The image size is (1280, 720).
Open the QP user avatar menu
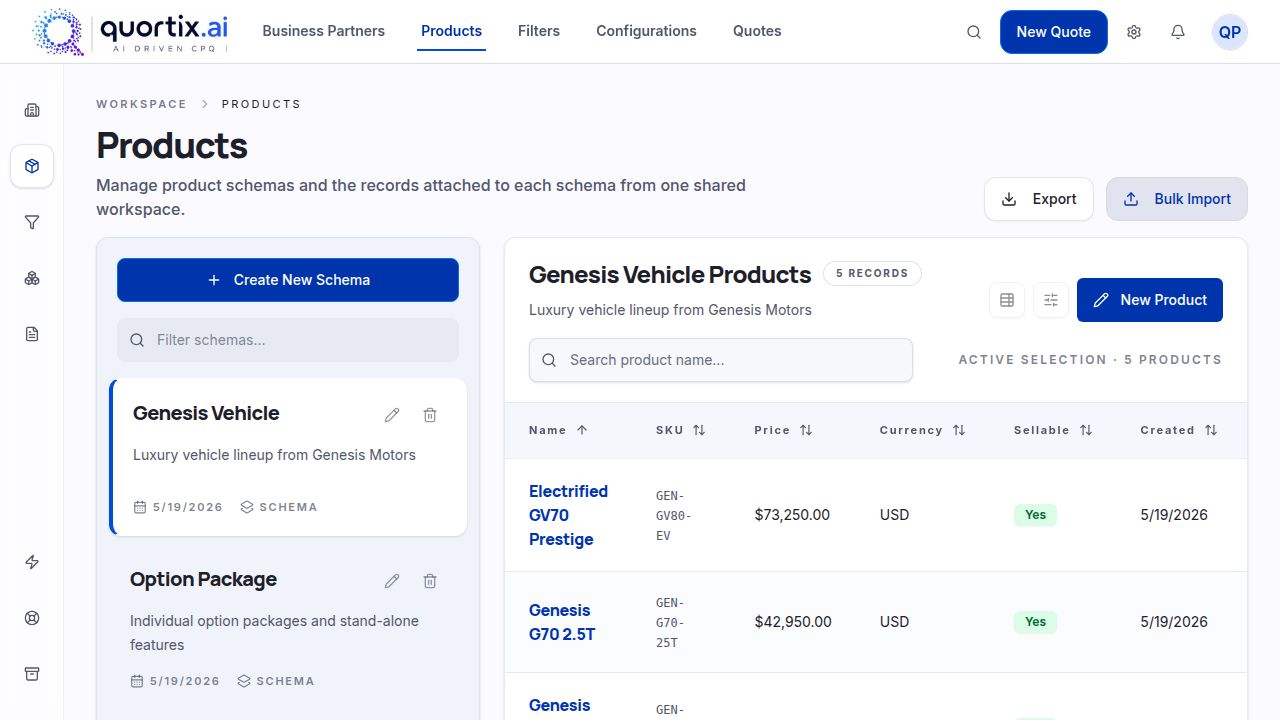click(x=1230, y=32)
